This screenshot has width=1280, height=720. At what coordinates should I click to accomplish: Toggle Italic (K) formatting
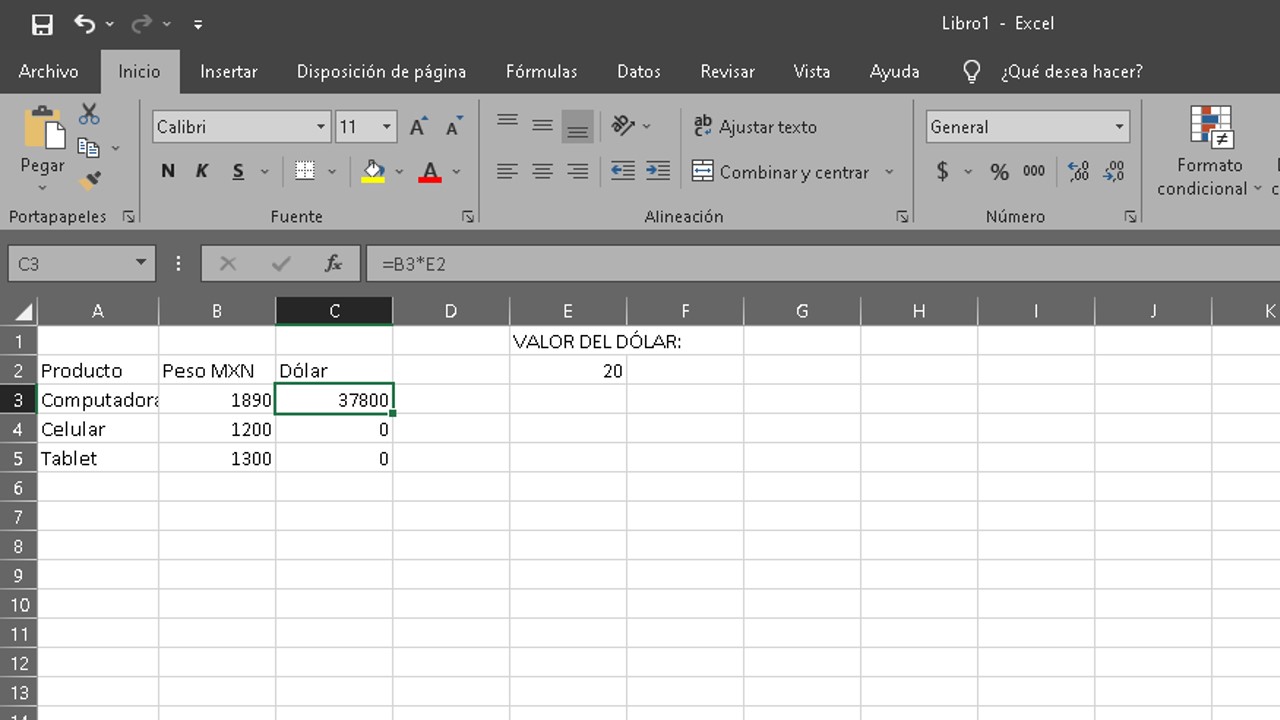tap(202, 172)
